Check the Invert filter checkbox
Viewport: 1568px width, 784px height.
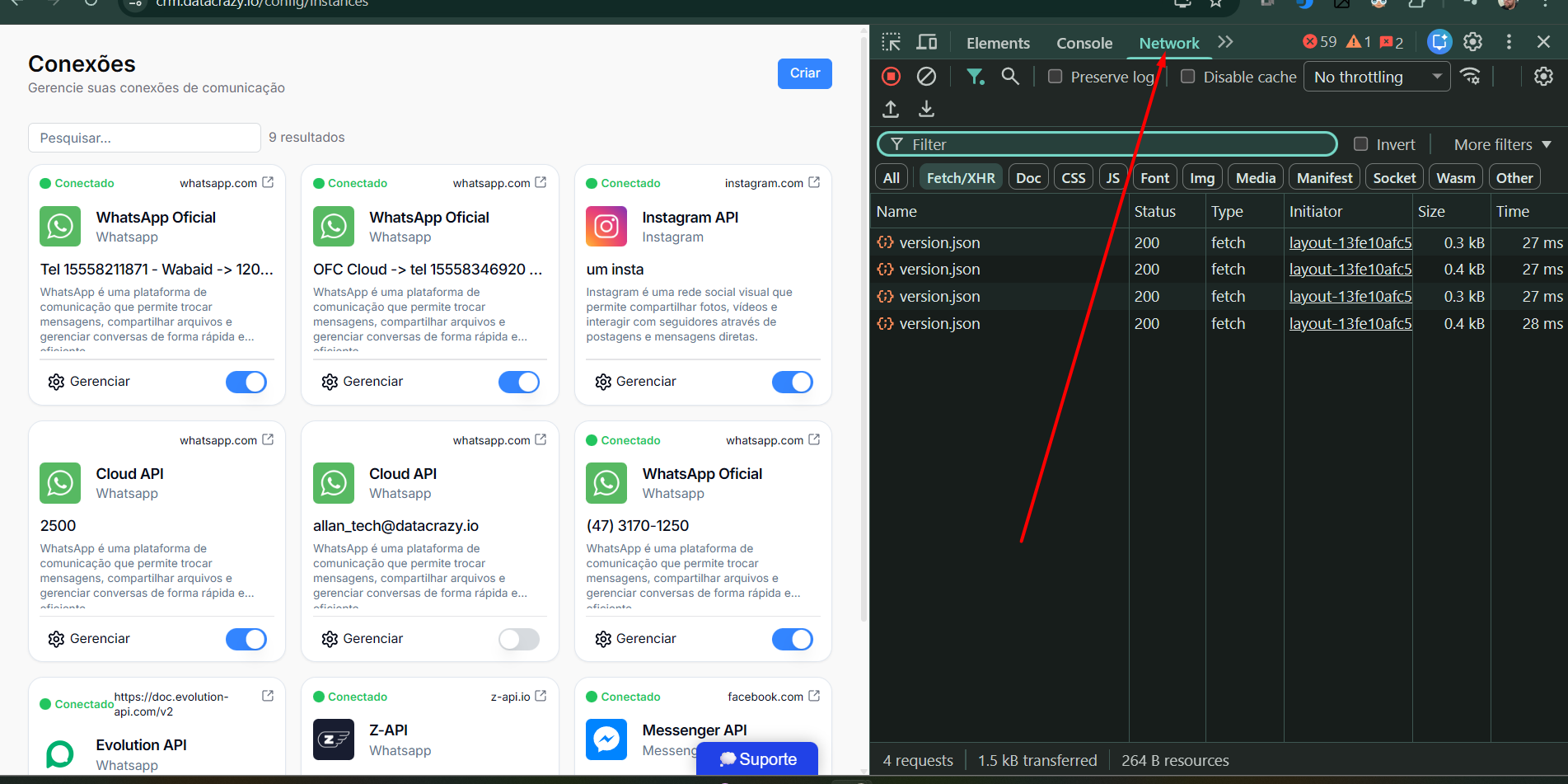coord(1361,144)
